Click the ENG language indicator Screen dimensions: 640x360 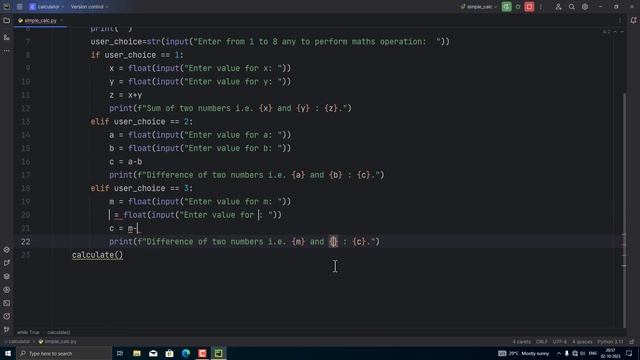593,353
